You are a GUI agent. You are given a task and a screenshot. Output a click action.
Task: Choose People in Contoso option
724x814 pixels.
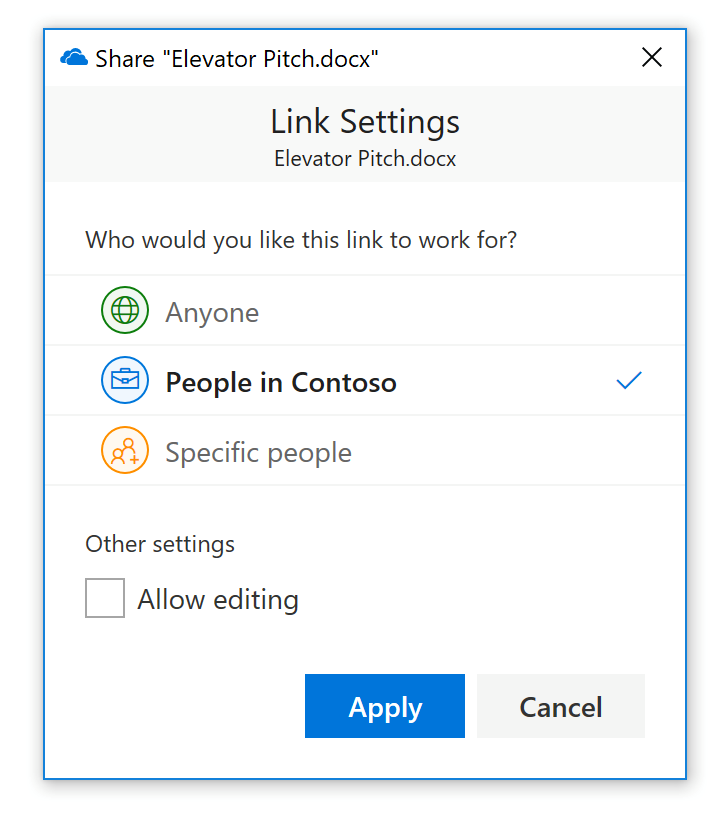pyautogui.click(x=281, y=382)
